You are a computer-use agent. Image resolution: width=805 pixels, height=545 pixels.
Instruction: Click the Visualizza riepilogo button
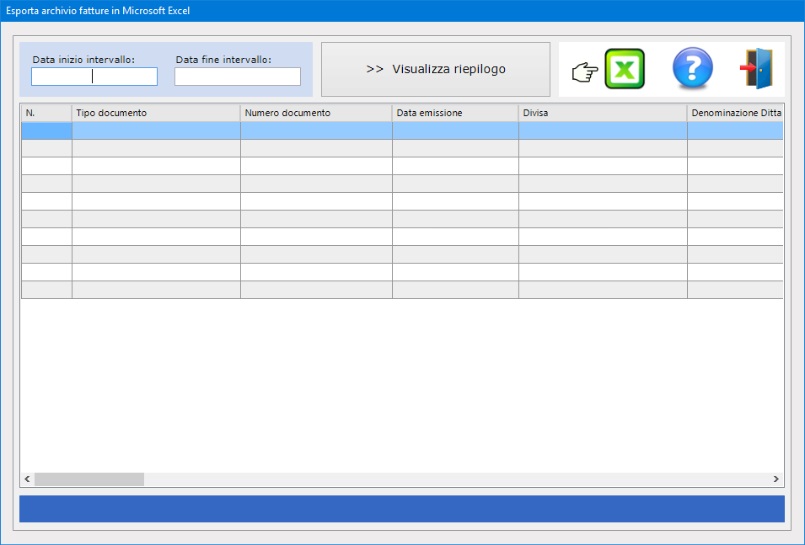tap(435, 69)
